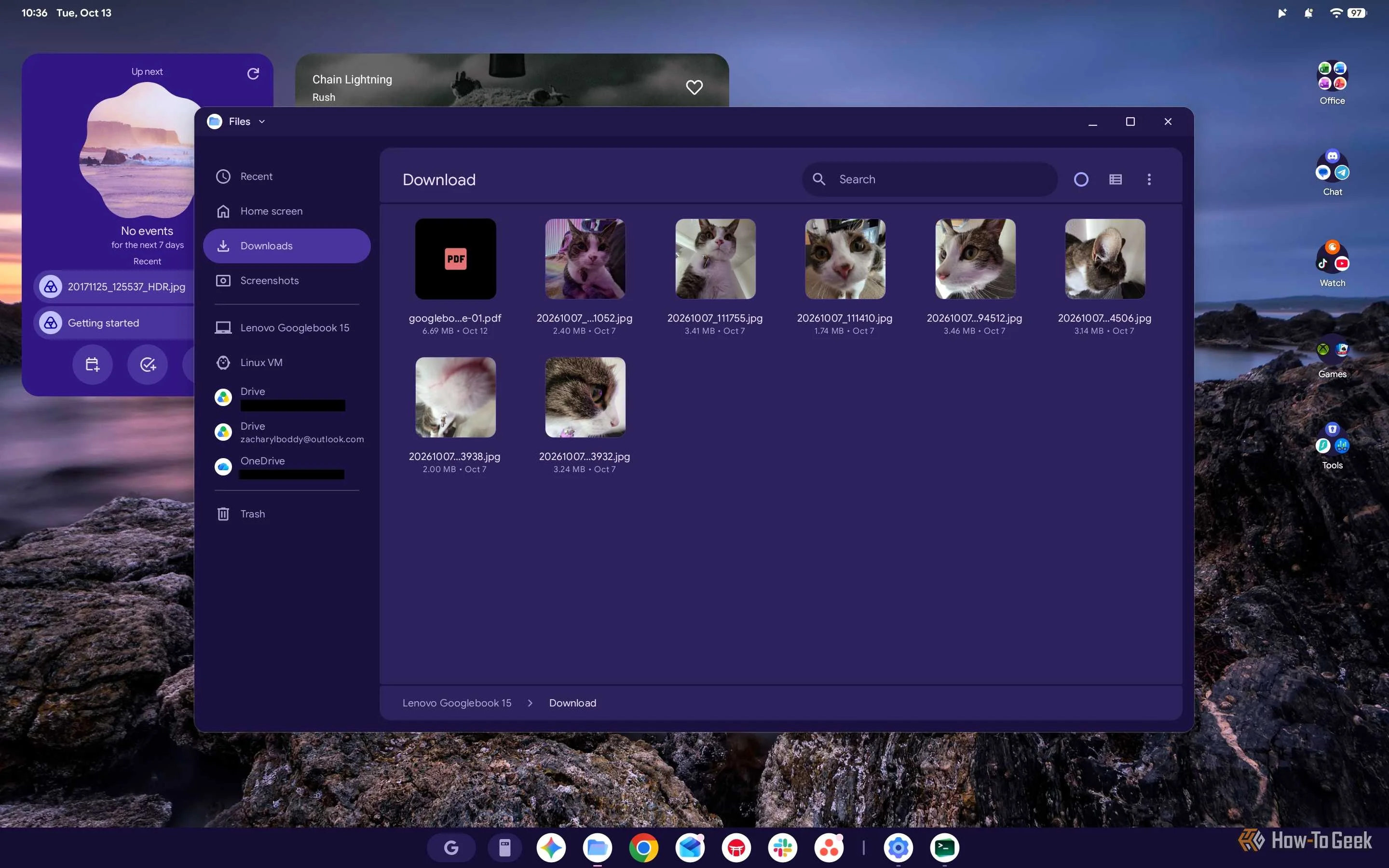Image resolution: width=1389 pixels, height=868 pixels.
Task: Open Trash in the sidebar
Action: point(287,514)
